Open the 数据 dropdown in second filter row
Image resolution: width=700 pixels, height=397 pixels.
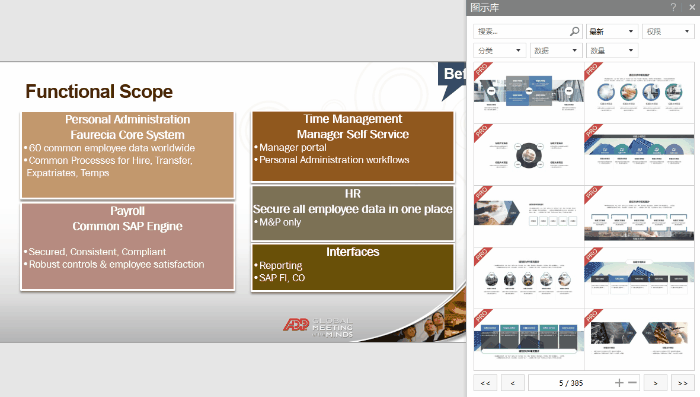click(556, 50)
